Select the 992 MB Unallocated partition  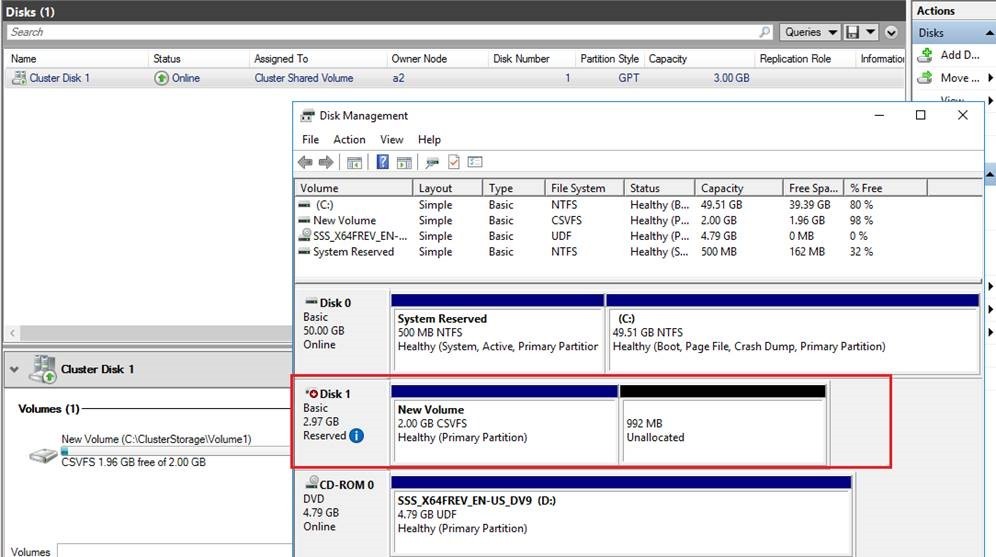point(722,430)
